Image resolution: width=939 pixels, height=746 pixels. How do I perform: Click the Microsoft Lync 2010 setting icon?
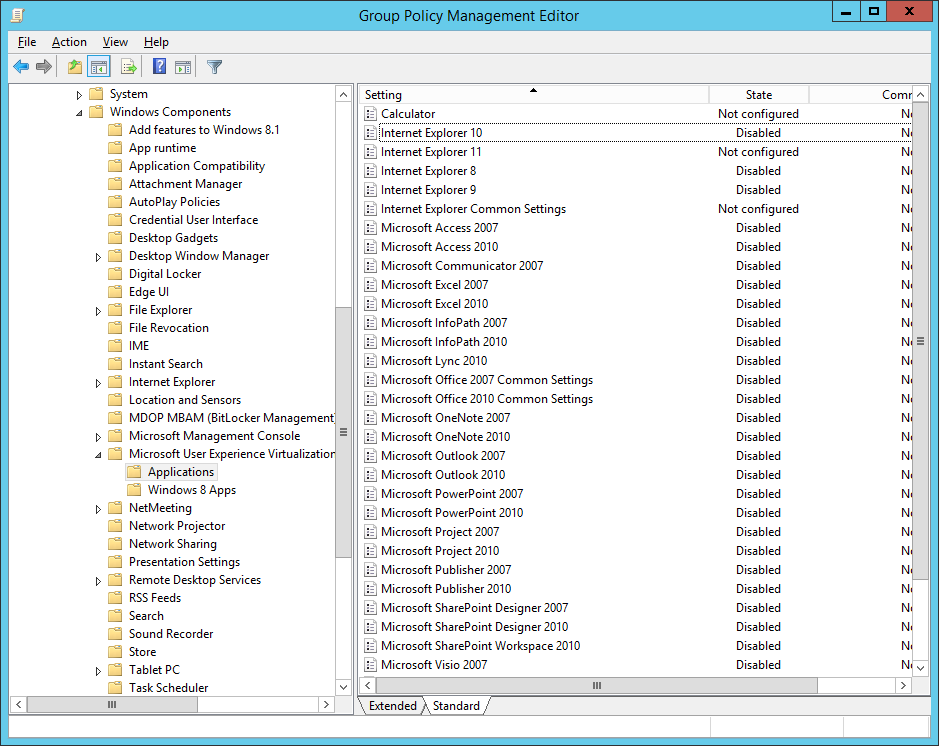click(371, 361)
